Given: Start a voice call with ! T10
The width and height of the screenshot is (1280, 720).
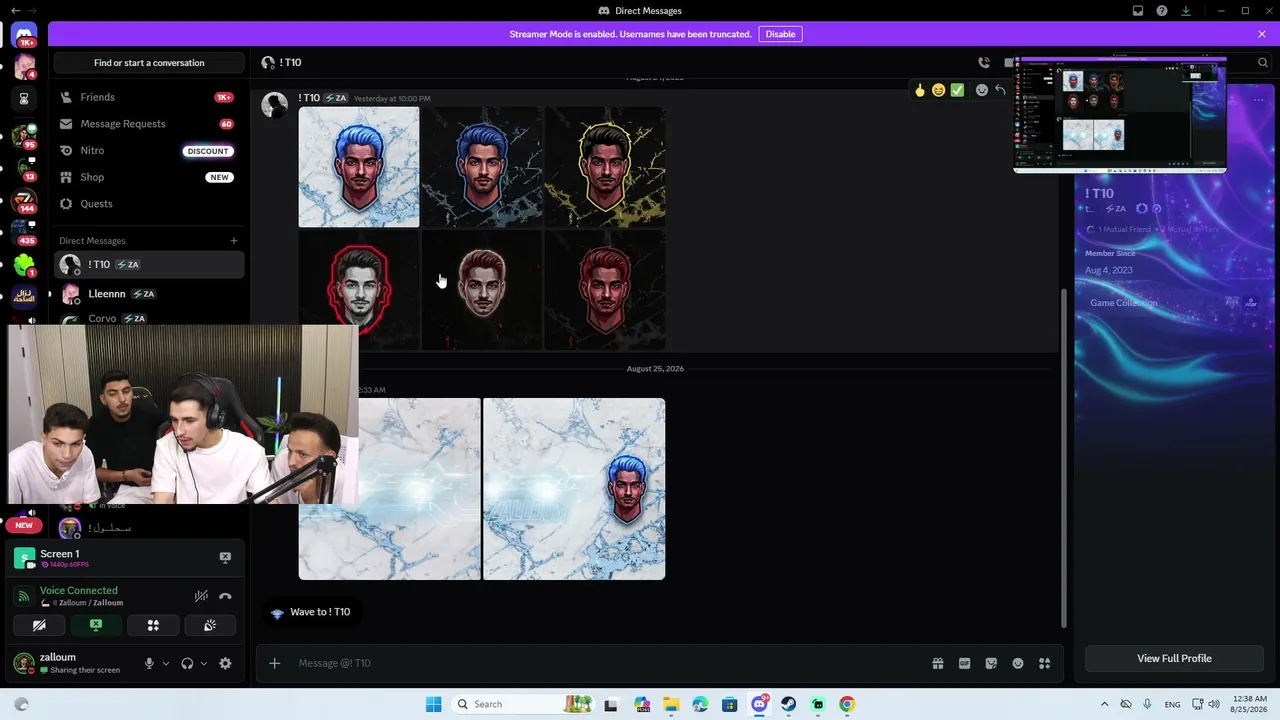Looking at the screenshot, I should point(984,62).
